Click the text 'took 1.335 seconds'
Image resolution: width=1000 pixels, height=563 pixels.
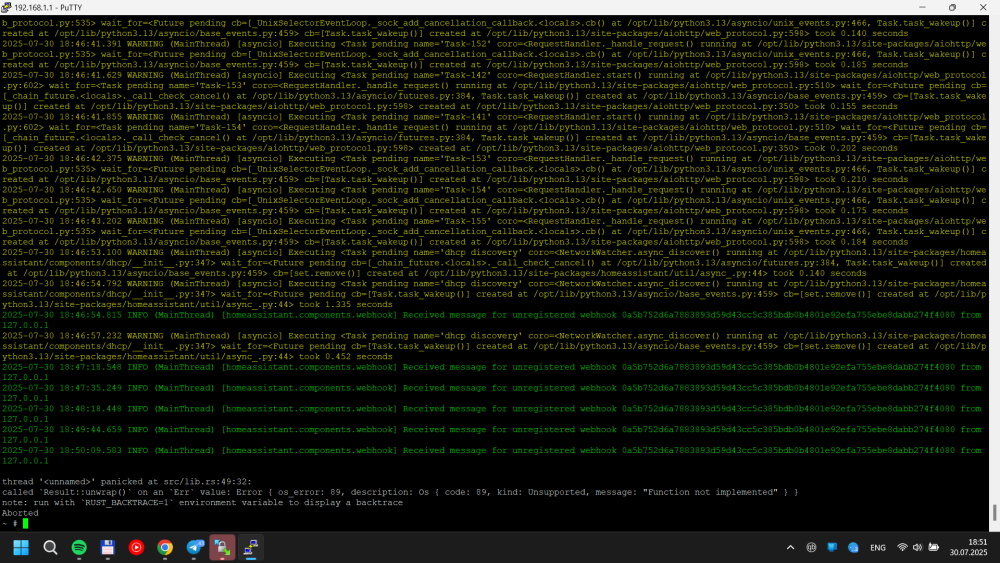[x=346, y=305]
